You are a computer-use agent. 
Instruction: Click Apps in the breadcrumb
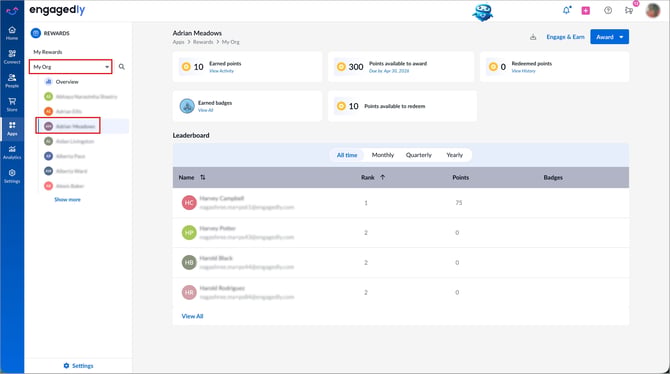coord(178,42)
